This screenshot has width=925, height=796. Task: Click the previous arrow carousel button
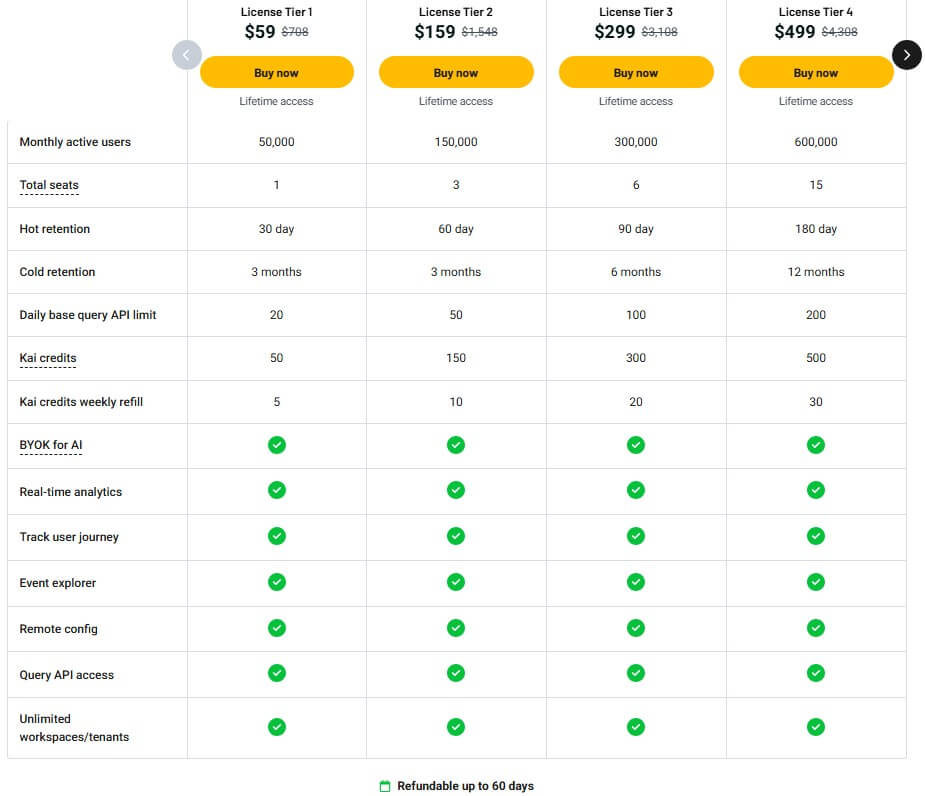(187, 55)
